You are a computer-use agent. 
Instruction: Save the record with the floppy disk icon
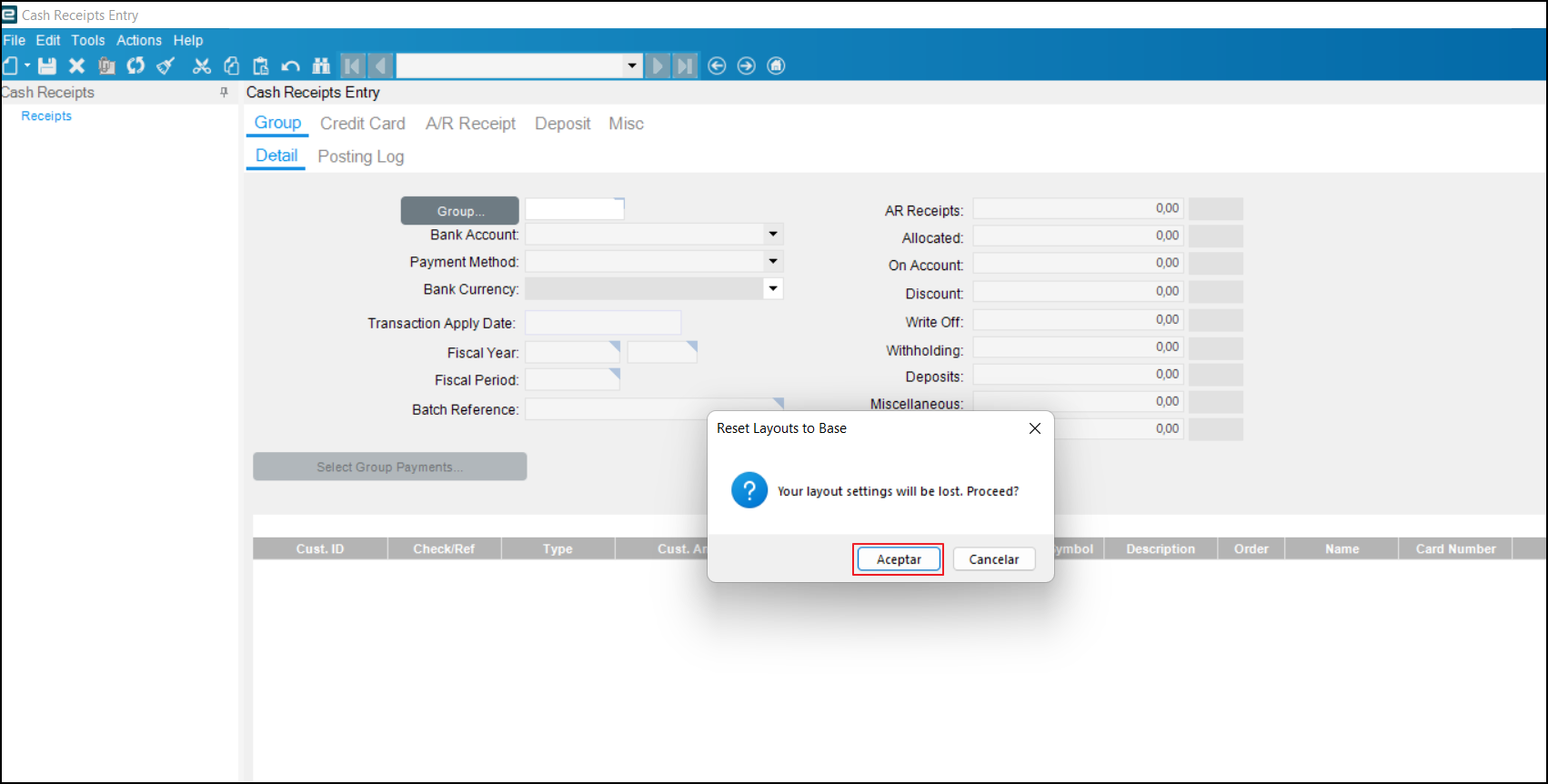point(47,65)
